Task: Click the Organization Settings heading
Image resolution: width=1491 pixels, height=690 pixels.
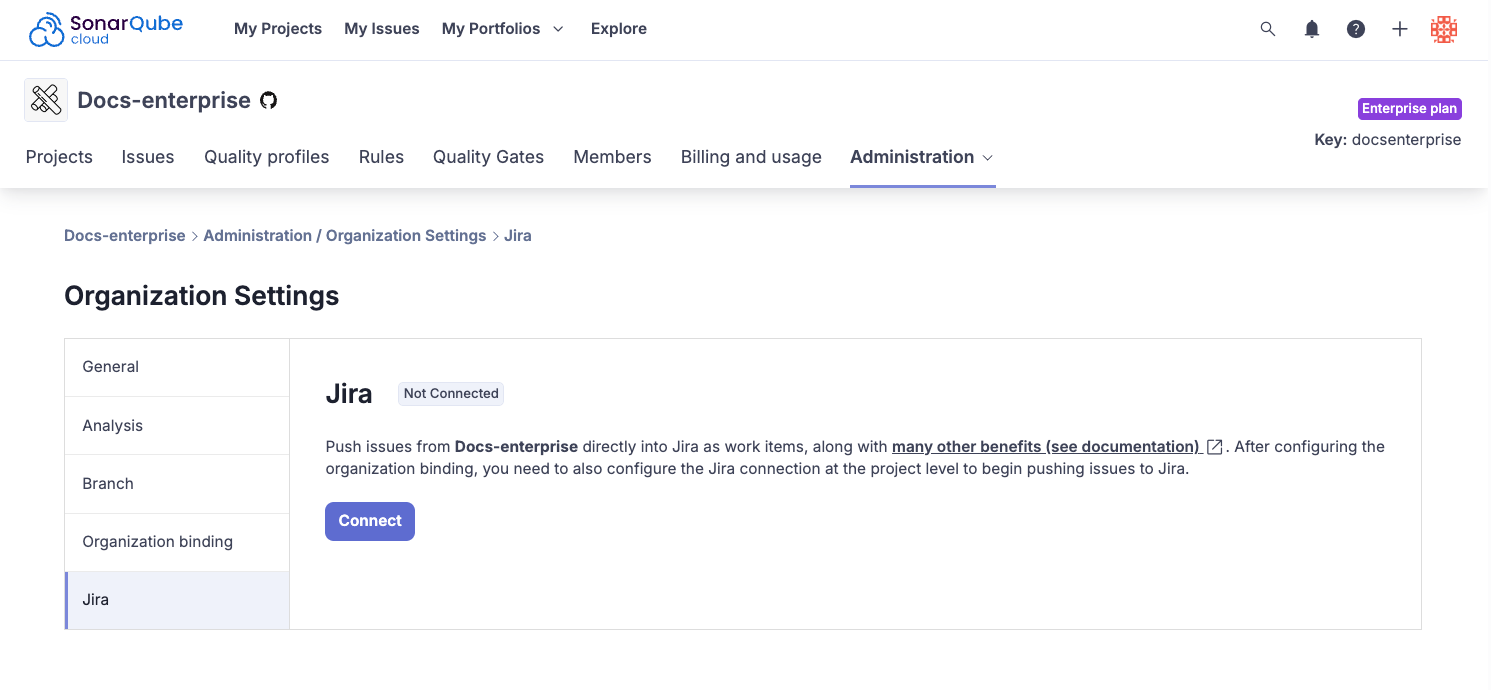Action: [x=202, y=296]
